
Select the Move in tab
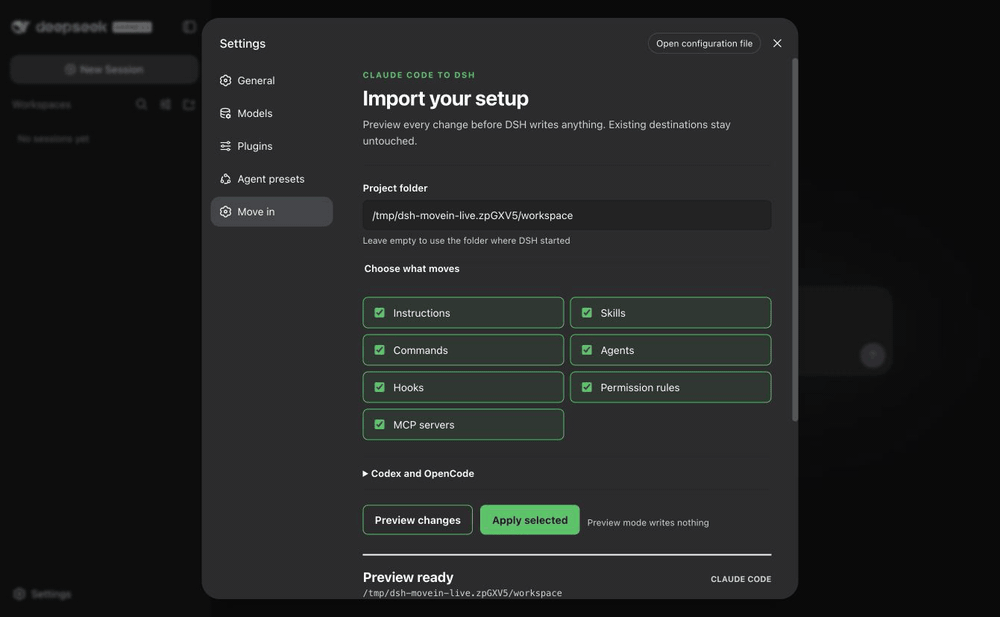(272, 212)
